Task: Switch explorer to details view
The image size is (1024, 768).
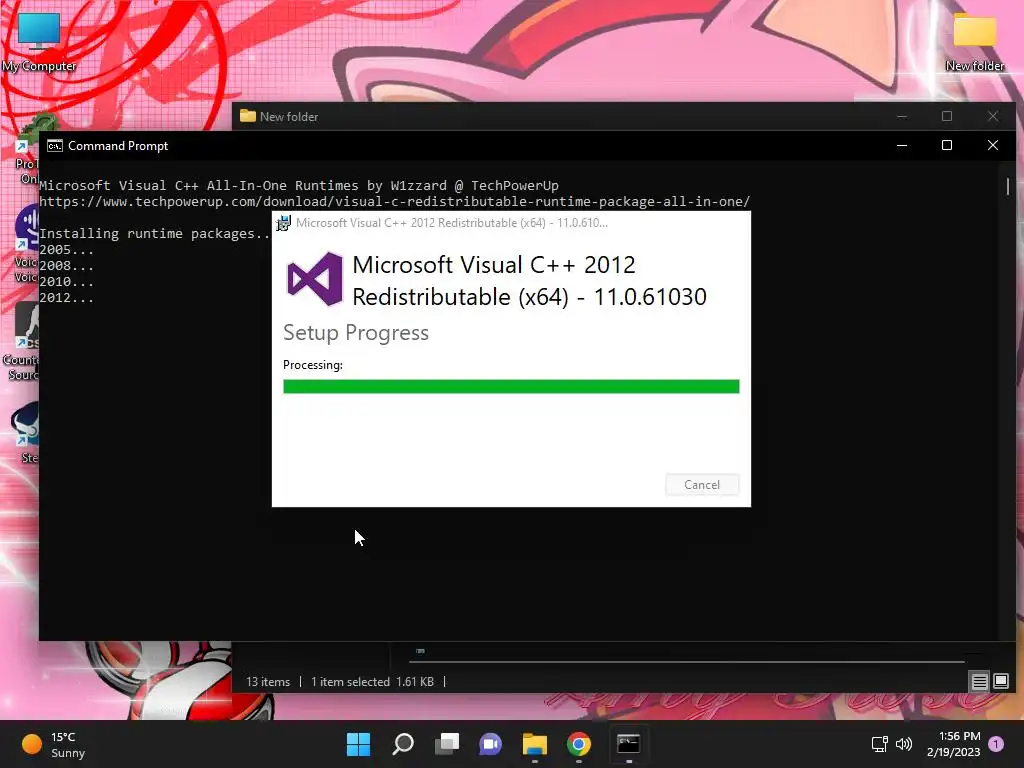Action: tap(980, 682)
